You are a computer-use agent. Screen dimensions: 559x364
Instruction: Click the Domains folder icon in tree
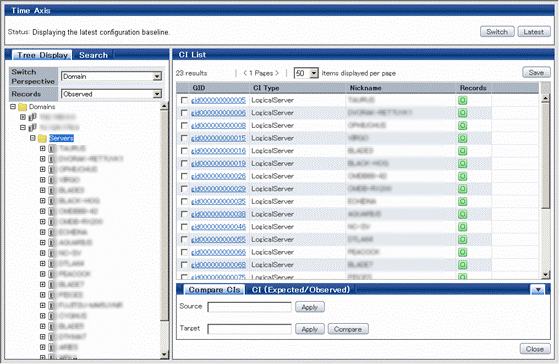[x=22, y=107]
